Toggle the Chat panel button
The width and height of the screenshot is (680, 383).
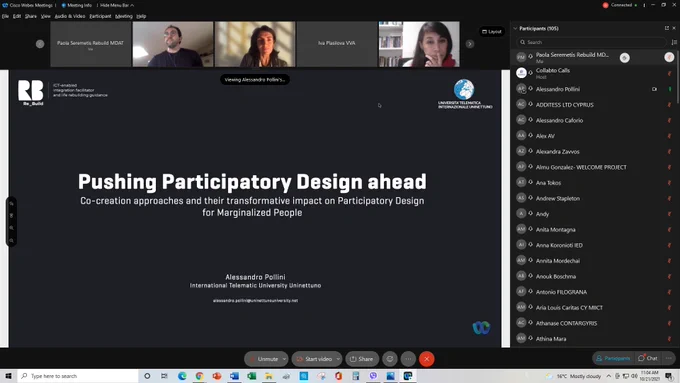648,358
